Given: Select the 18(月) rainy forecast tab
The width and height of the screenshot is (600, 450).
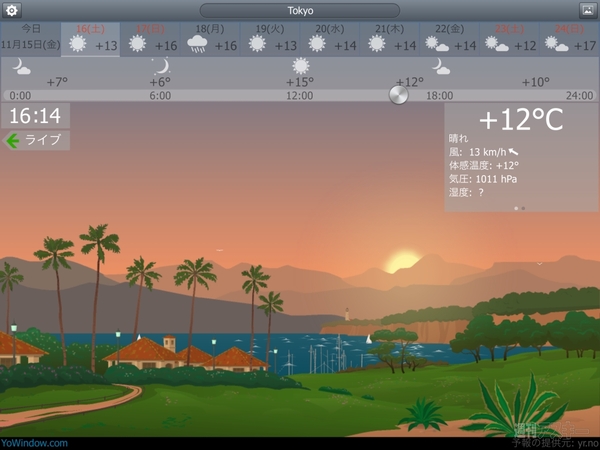Looking at the screenshot, I should click(x=210, y=39).
